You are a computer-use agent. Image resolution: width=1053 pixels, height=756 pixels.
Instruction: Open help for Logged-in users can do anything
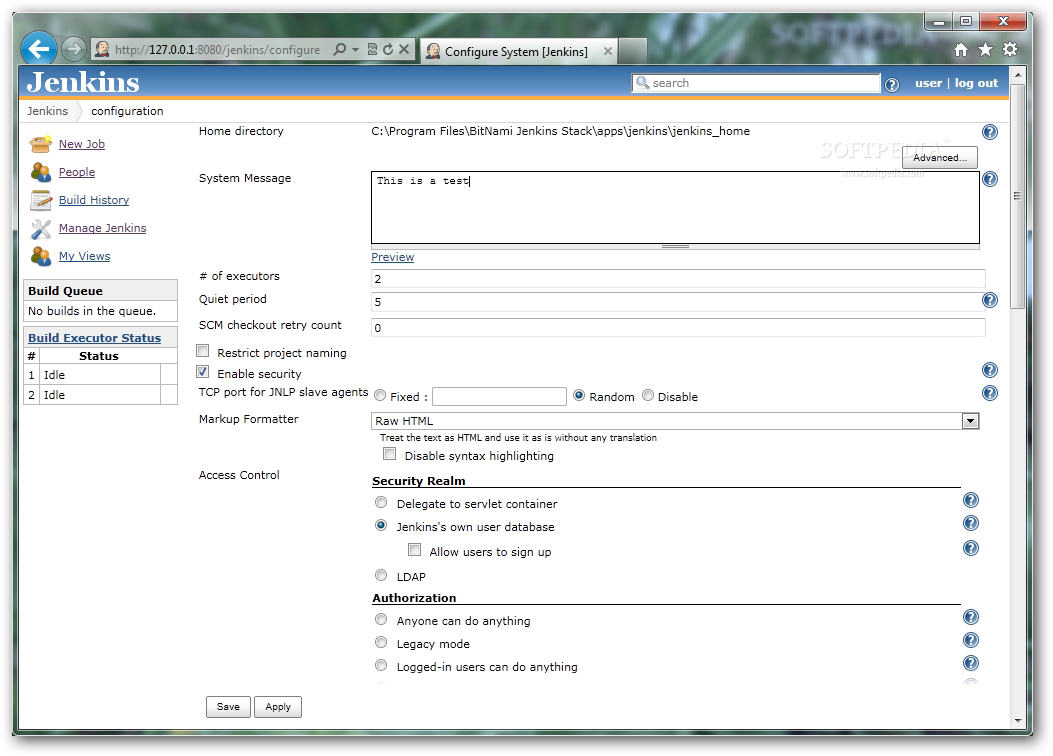point(971,663)
